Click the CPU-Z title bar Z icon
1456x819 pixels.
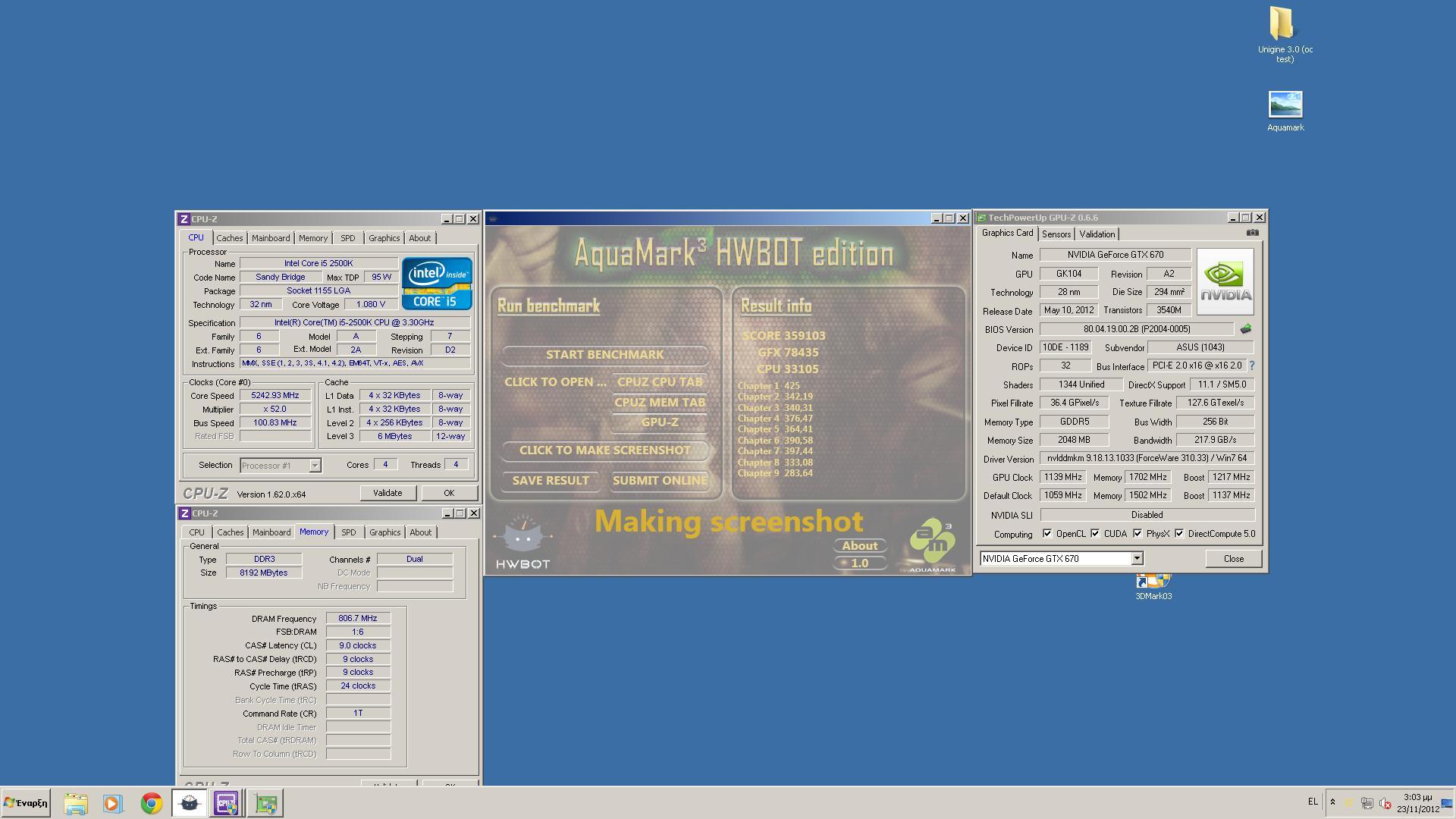point(184,219)
